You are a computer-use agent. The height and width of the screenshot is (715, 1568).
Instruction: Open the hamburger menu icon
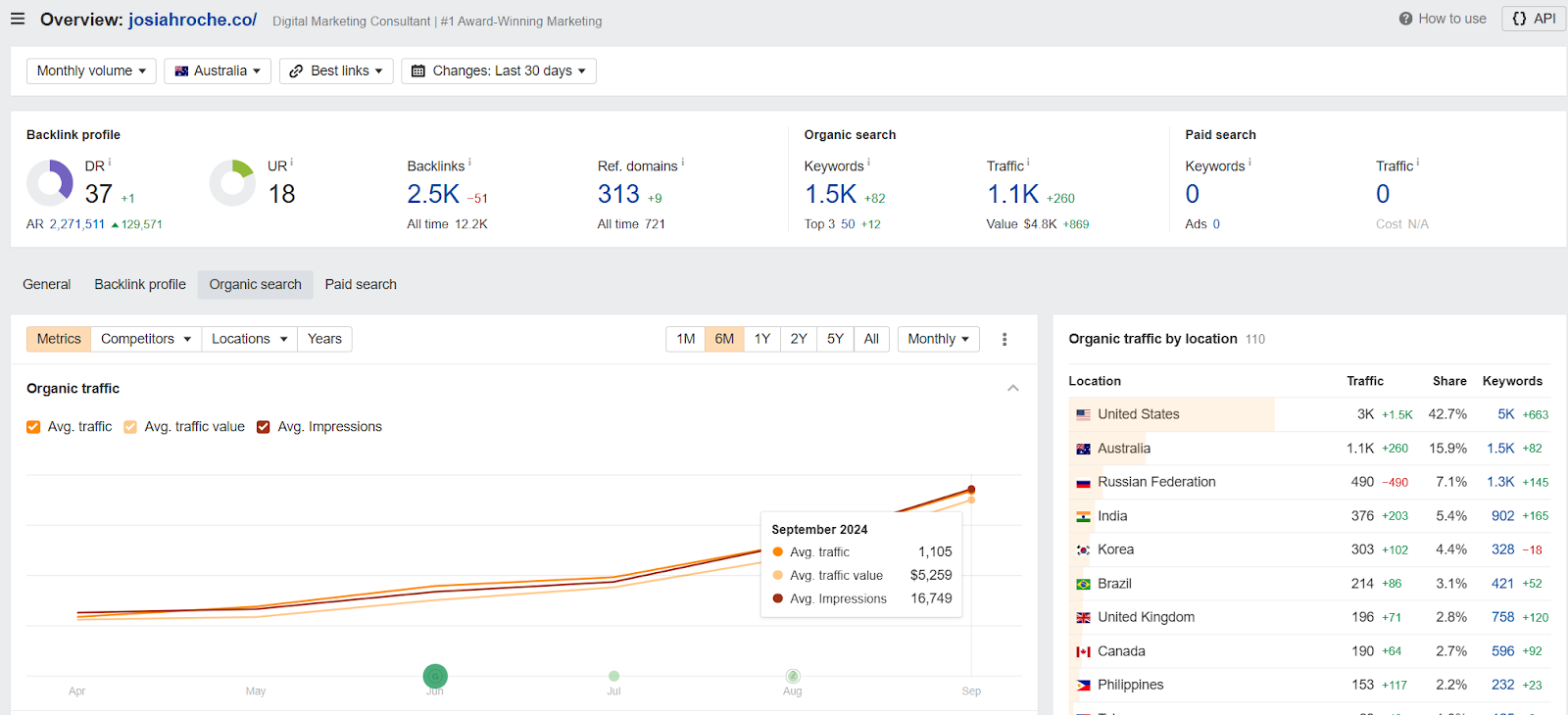click(18, 19)
